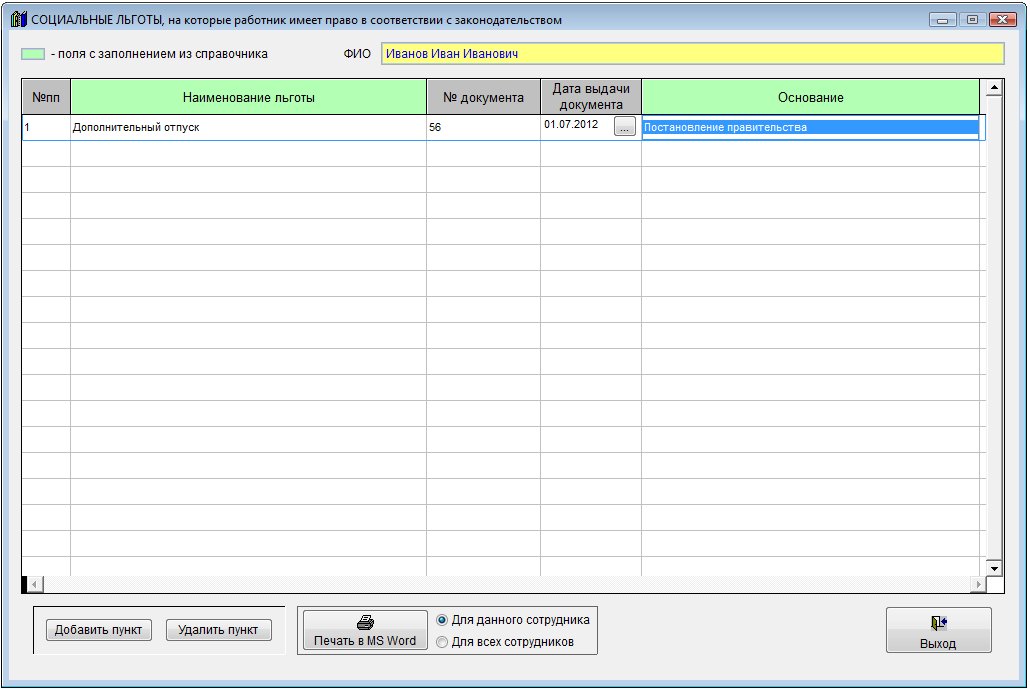This screenshot has height=690, width=1030.
Task: Click vertical scrollbar up arrow
Action: pyautogui.click(x=994, y=87)
